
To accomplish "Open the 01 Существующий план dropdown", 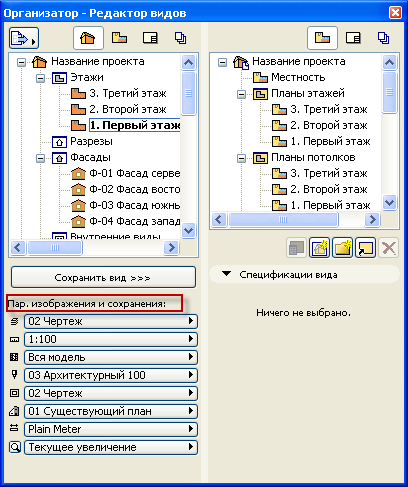I will tap(111, 411).
